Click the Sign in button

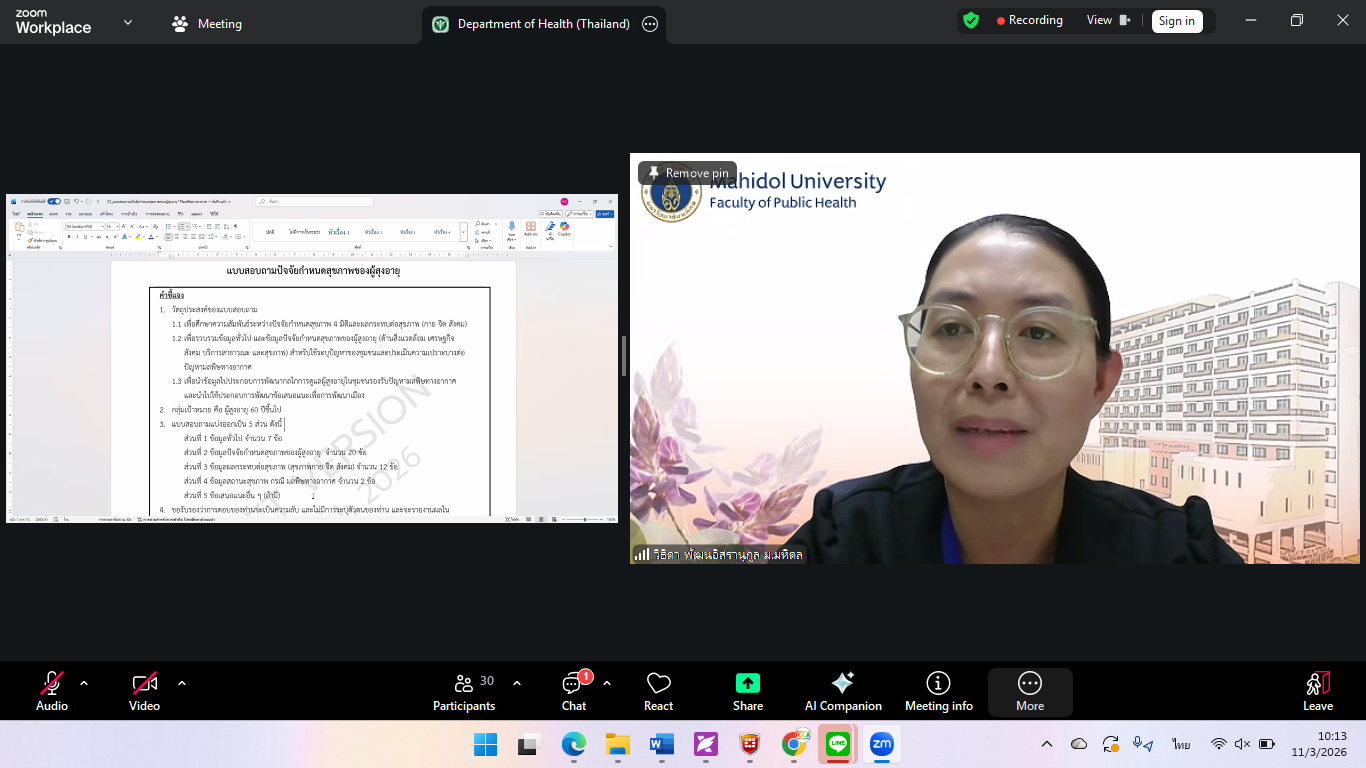click(1176, 21)
